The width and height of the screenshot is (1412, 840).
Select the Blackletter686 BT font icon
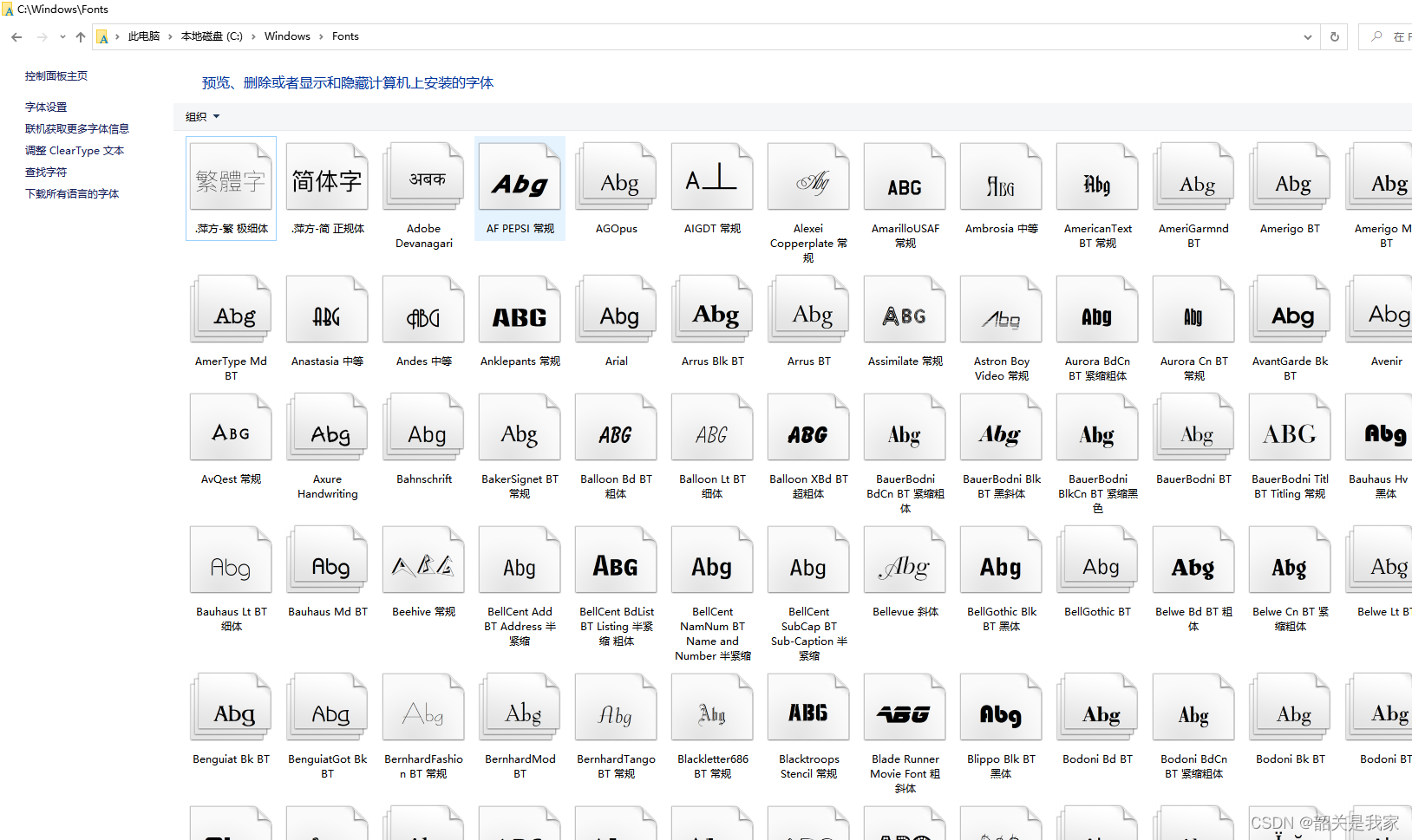pyautogui.click(x=712, y=707)
